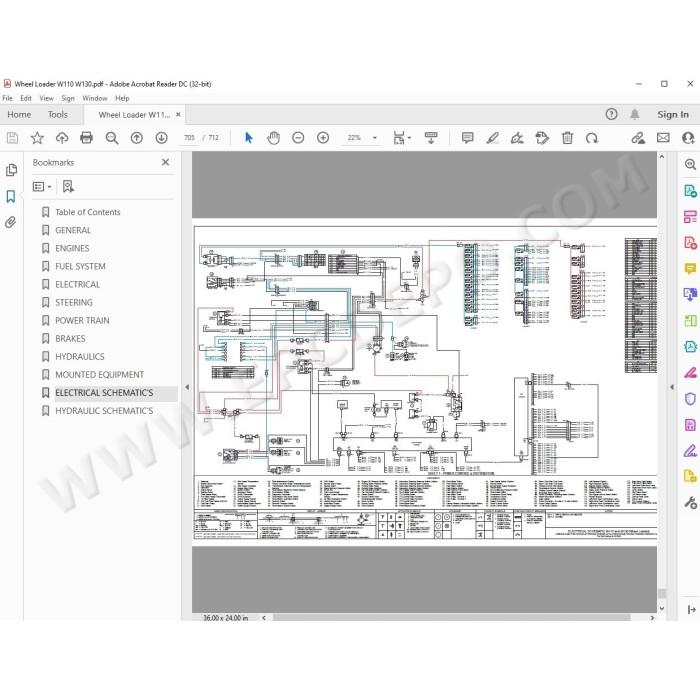Click the horizontal scrollbar at bottom
The height and width of the screenshot is (700, 700).
coord(451,617)
